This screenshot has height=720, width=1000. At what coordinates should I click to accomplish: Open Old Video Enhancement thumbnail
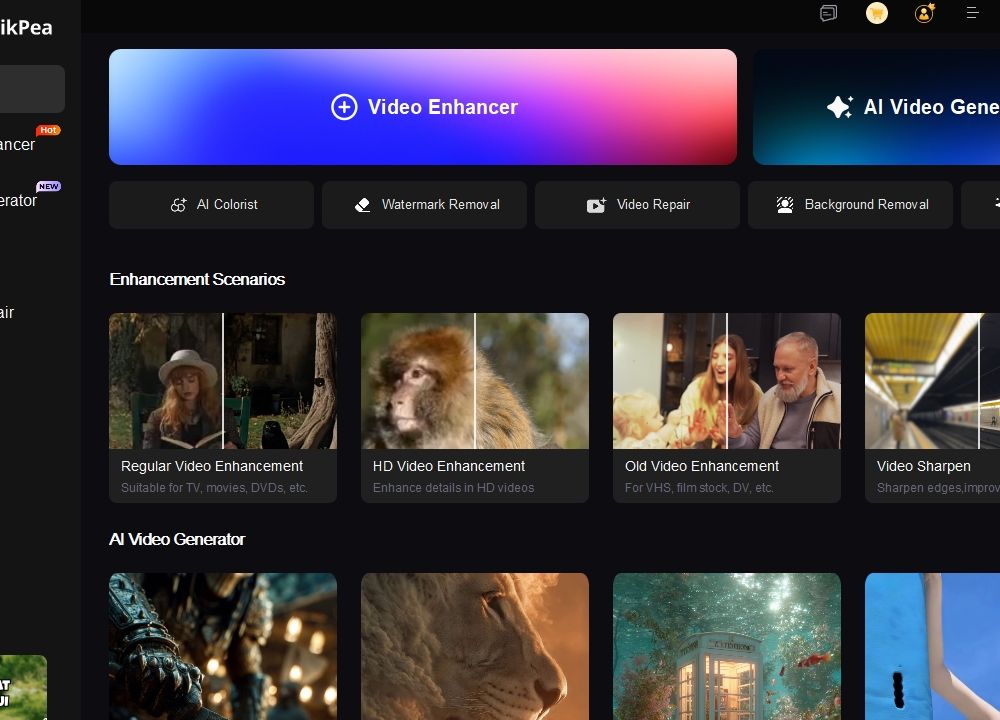pos(726,381)
